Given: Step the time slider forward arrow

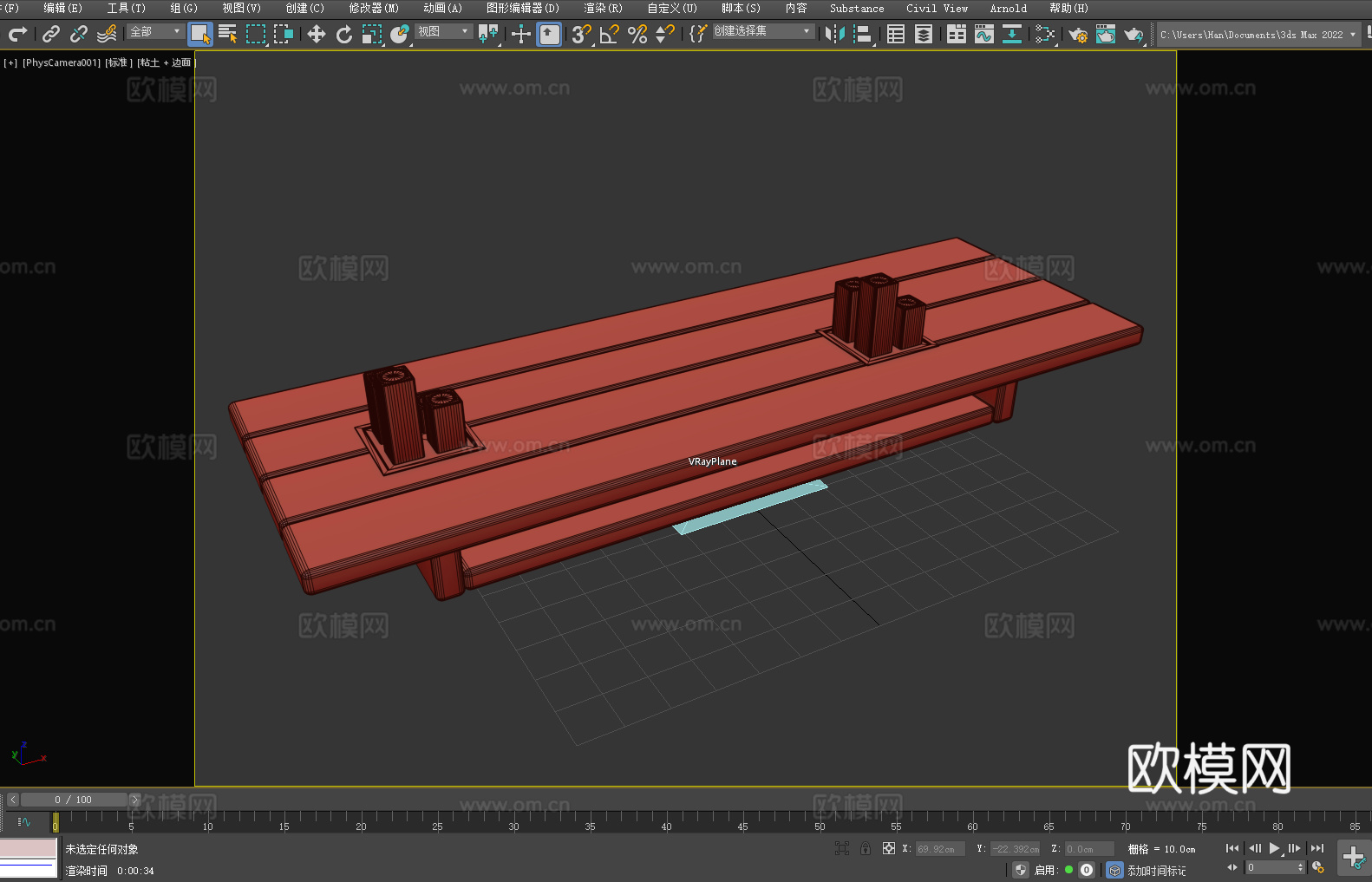Looking at the screenshot, I should (134, 800).
